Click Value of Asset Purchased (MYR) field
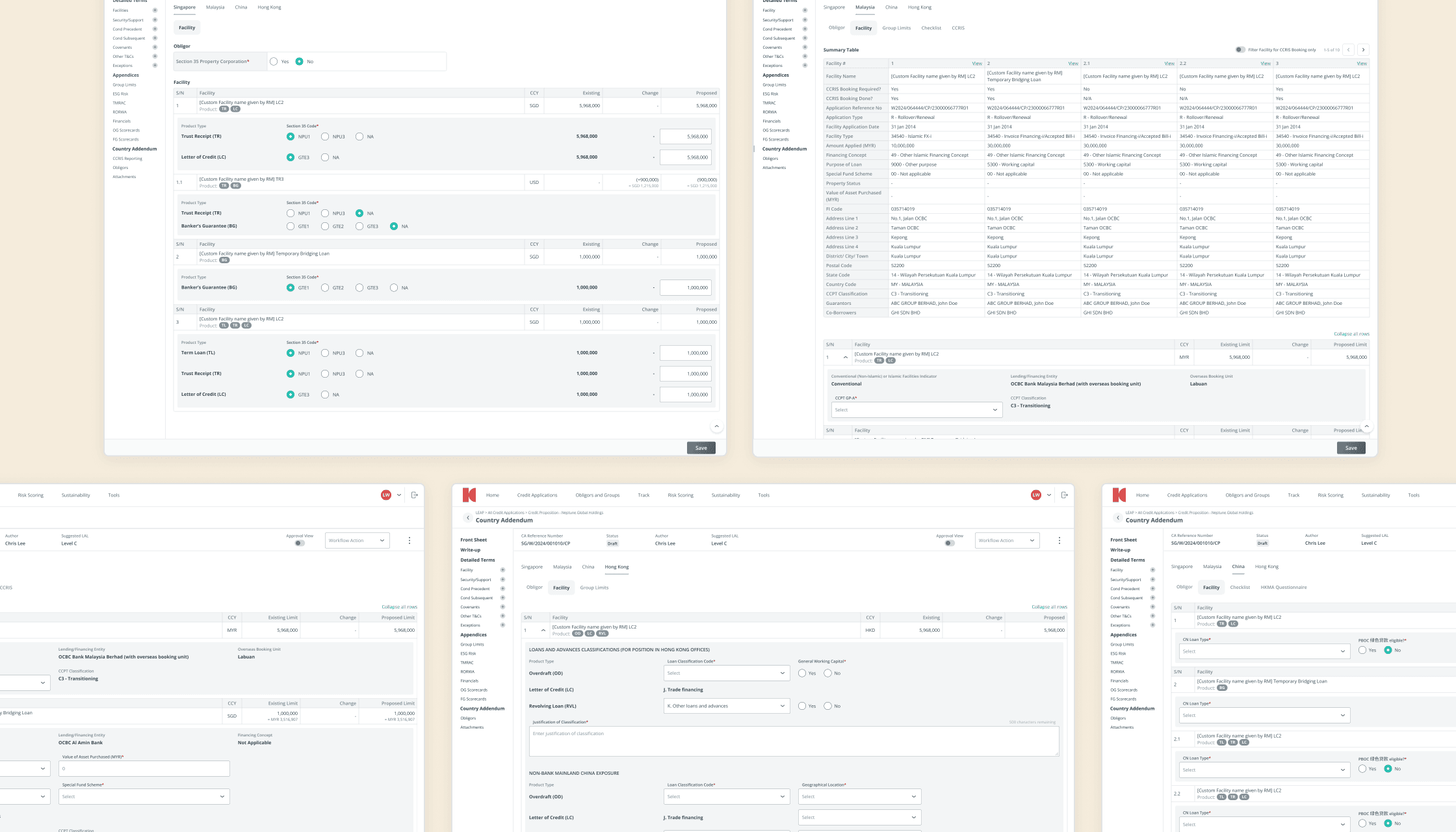Viewport: 1456px width, 832px height. point(144,769)
